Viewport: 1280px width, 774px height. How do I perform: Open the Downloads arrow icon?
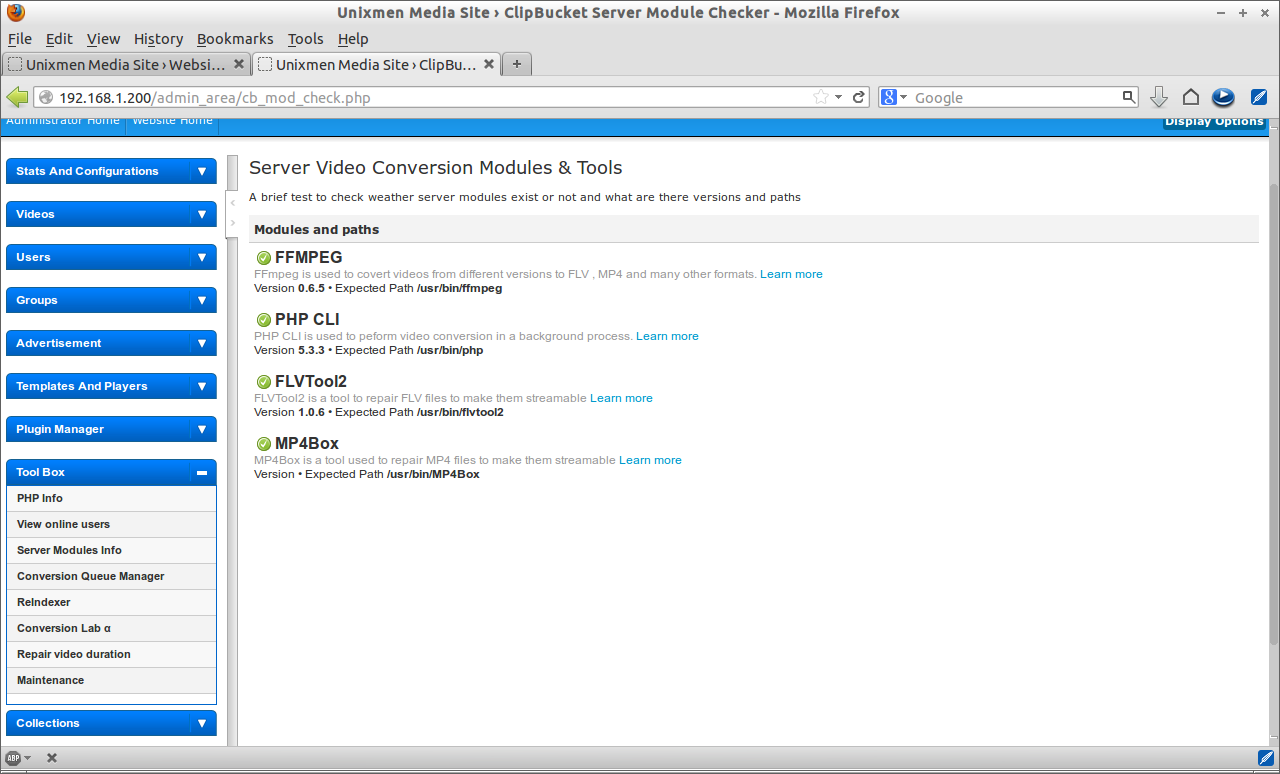1159,97
